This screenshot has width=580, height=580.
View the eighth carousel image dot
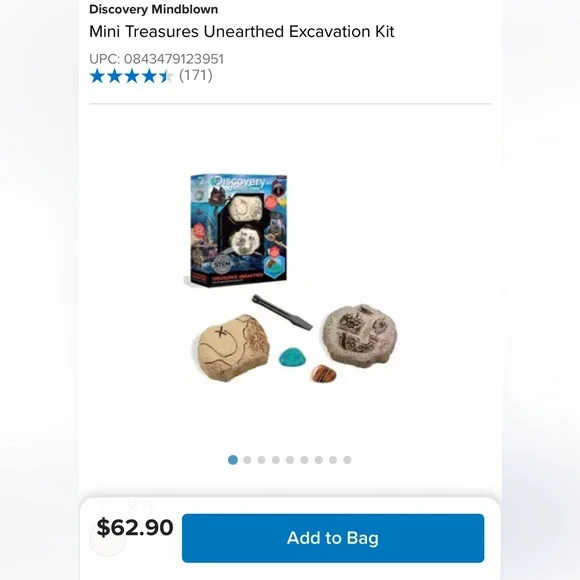click(x=333, y=460)
